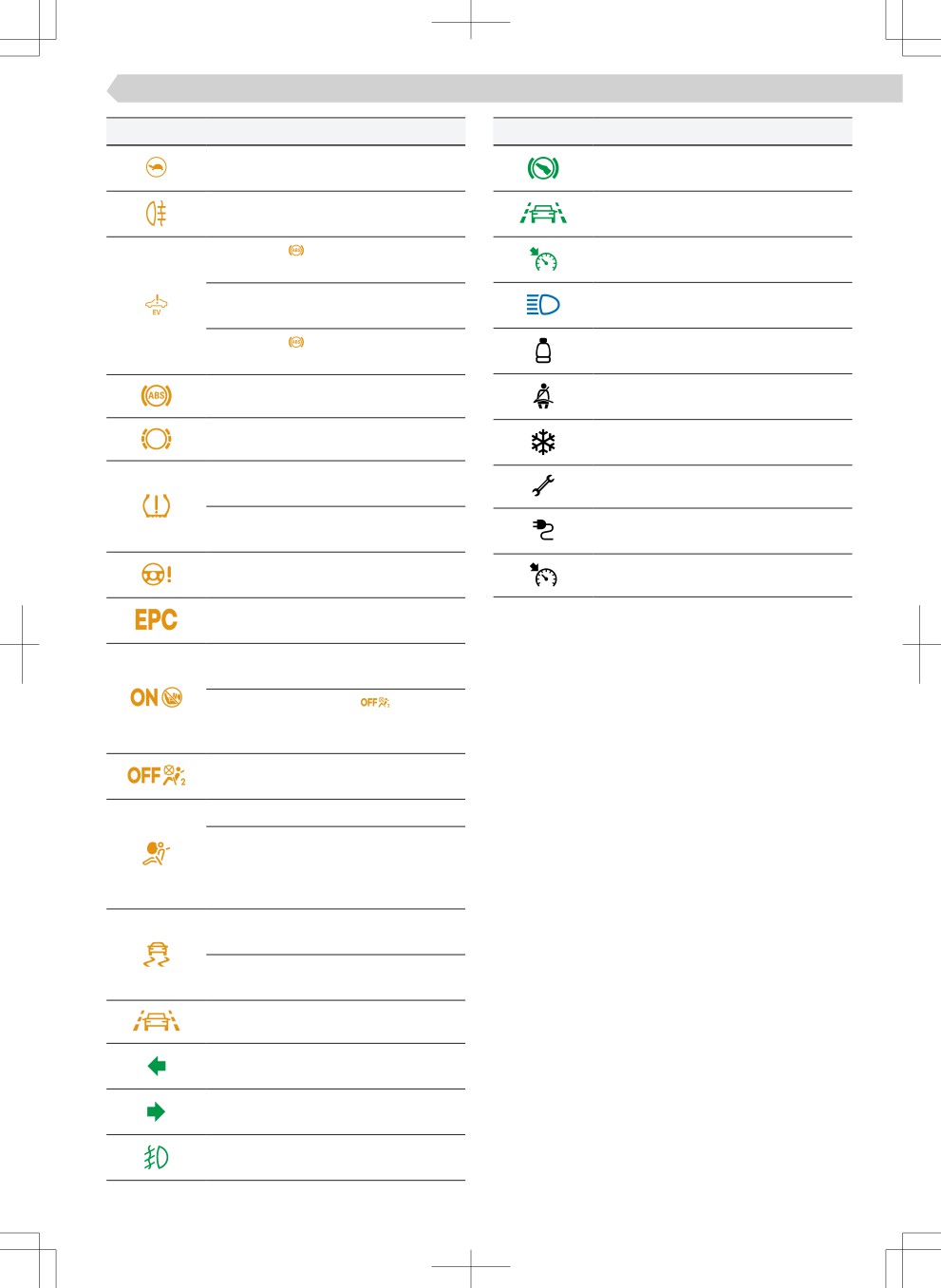Click the yellow ABS warning icon
941x1288 pixels.
pos(157,395)
